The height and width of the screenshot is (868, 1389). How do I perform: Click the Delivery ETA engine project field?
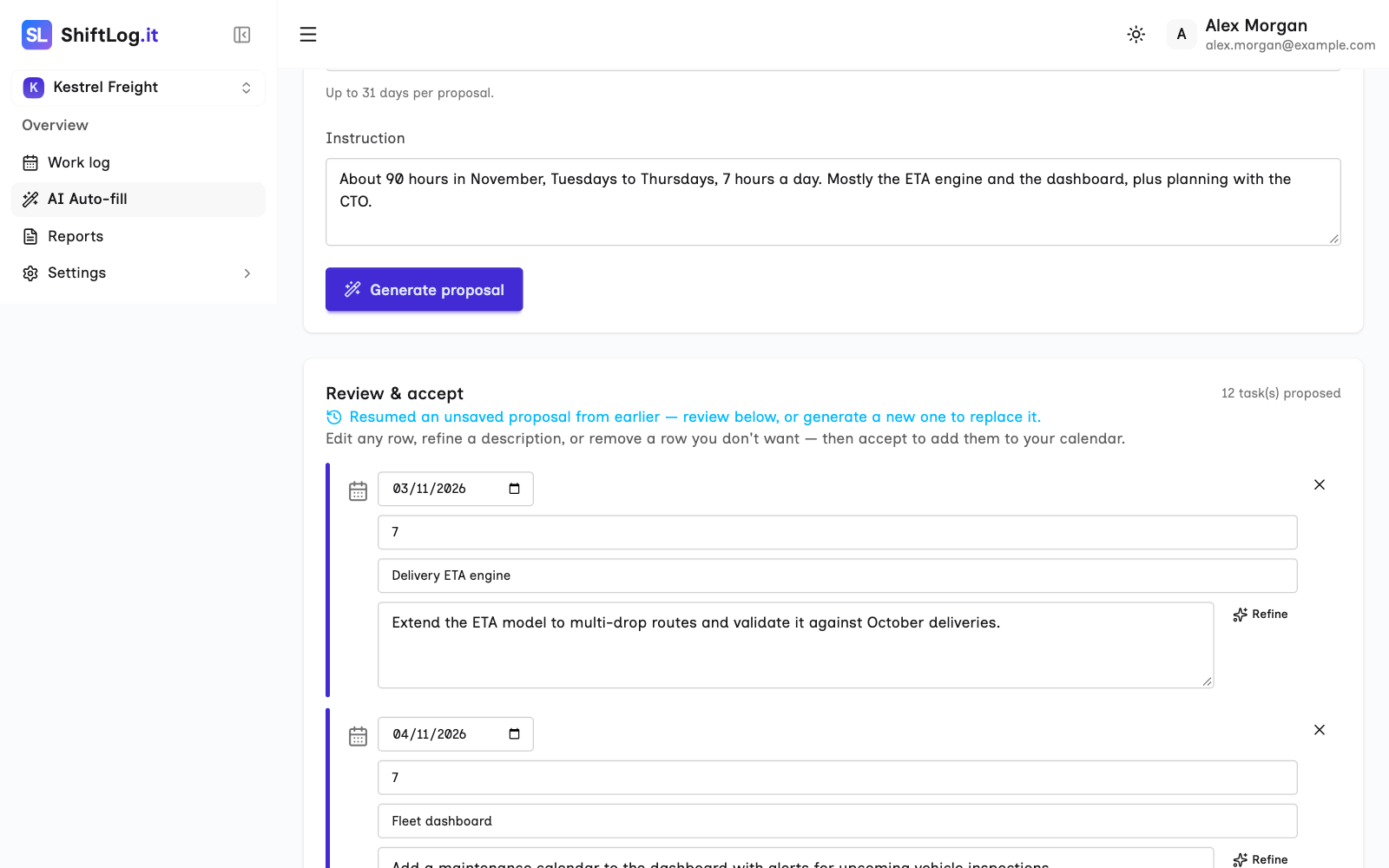837,575
